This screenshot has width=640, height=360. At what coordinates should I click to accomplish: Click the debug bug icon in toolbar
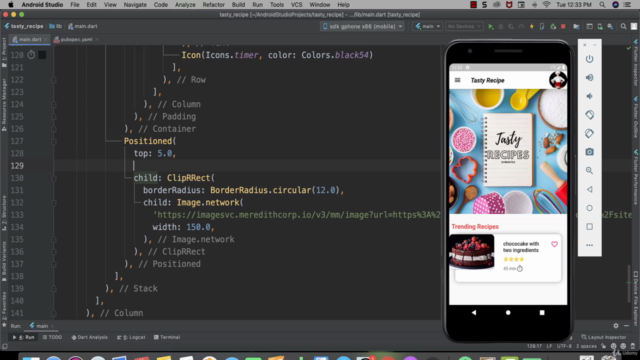pyautogui.click(x=501, y=27)
